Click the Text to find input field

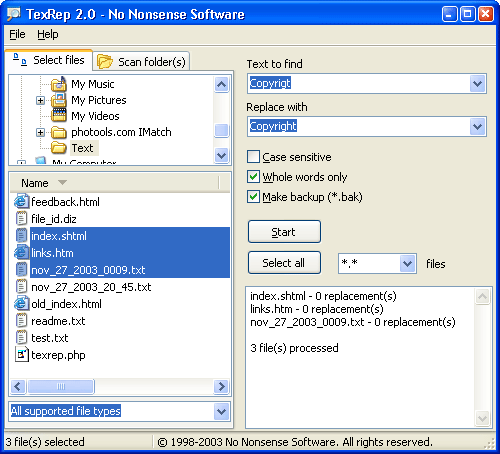(x=359, y=83)
